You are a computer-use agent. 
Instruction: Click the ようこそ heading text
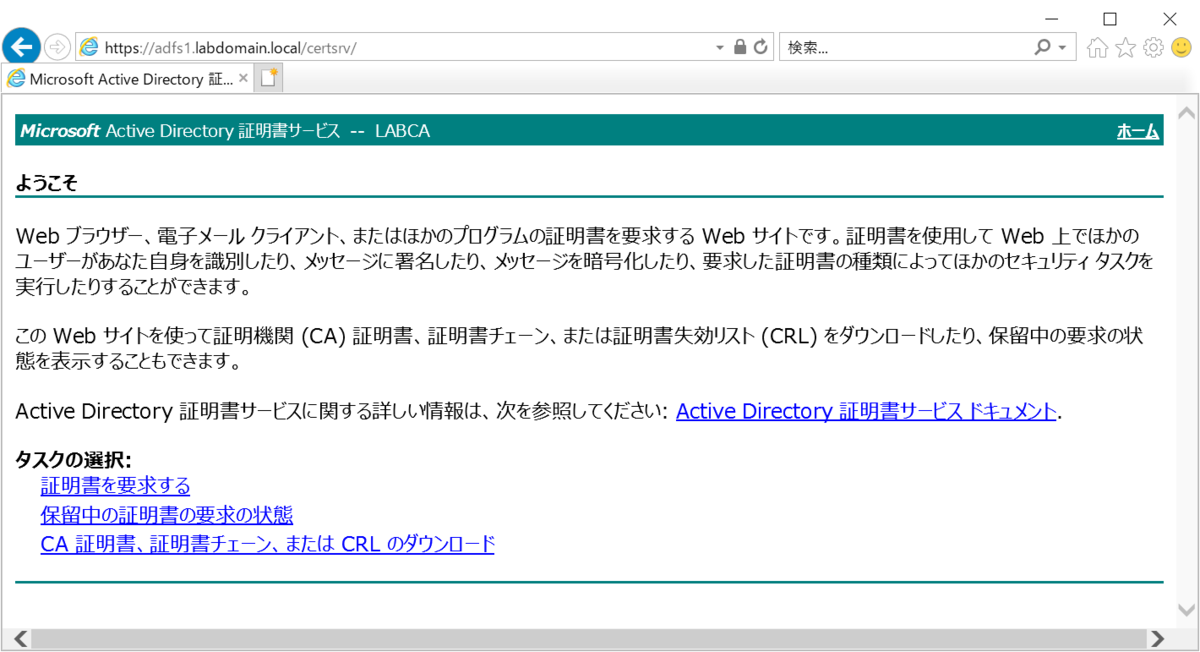point(46,183)
